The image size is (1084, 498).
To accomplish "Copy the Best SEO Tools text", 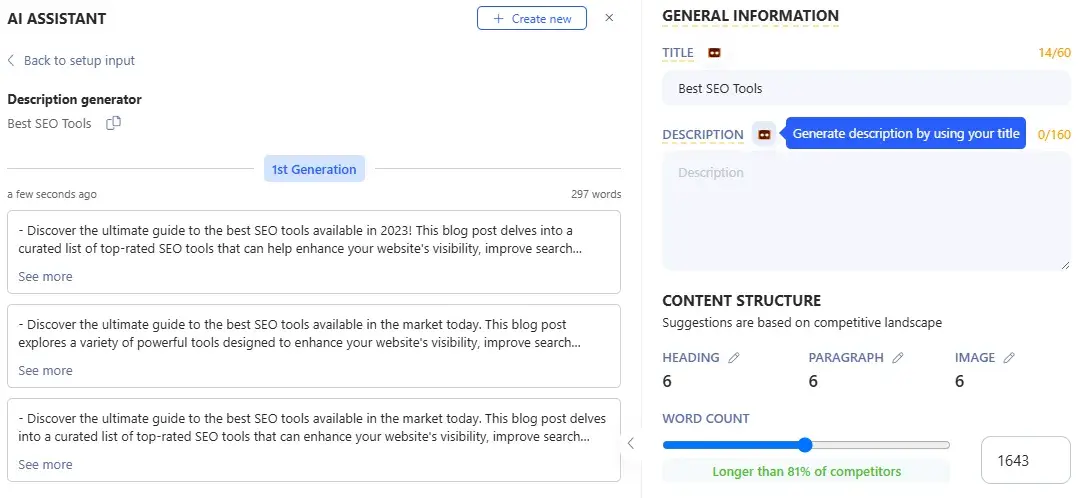I will click(x=114, y=123).
